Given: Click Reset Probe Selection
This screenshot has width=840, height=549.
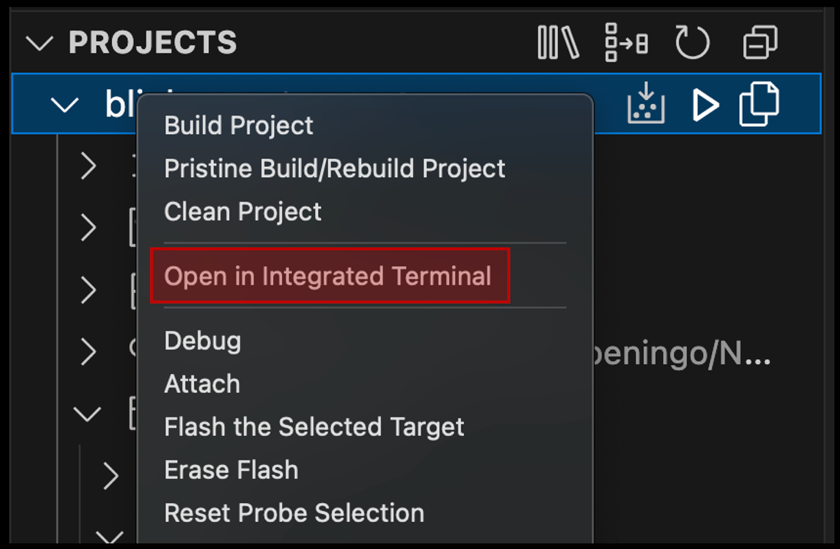Looking at the screenshot, I should [x=294, y=512].
